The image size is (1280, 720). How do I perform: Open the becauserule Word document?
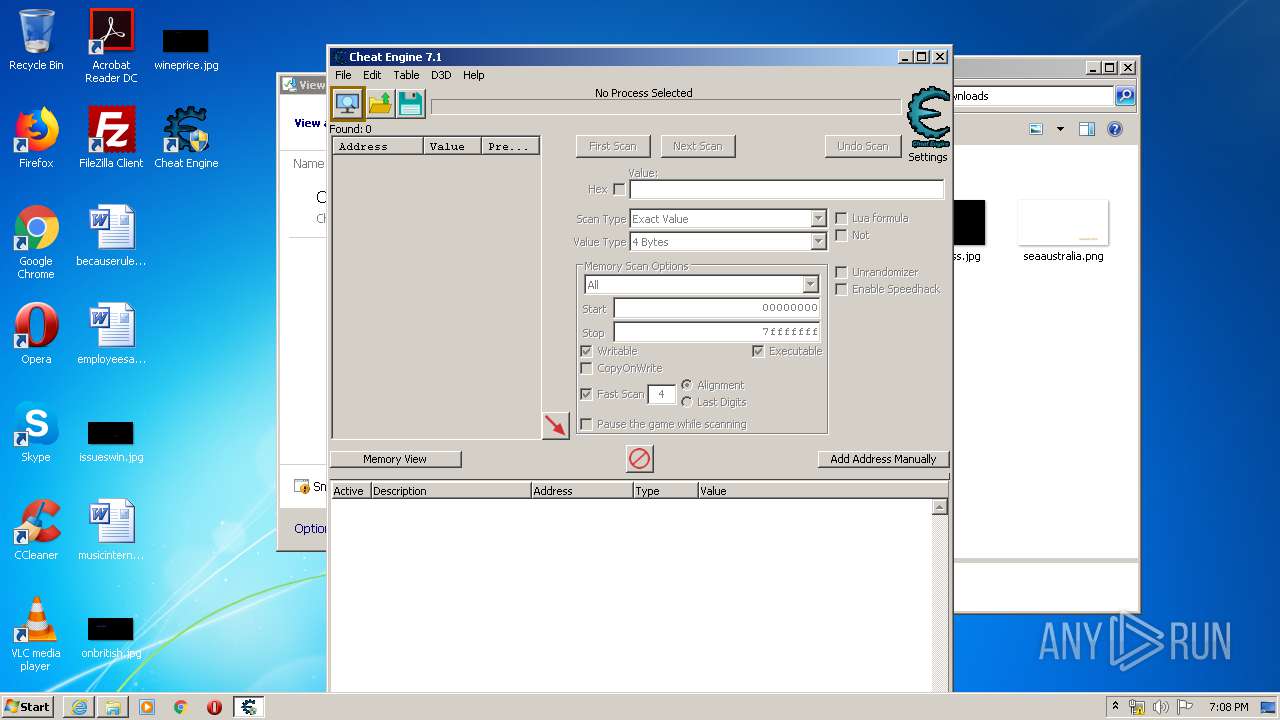(111, 236)
